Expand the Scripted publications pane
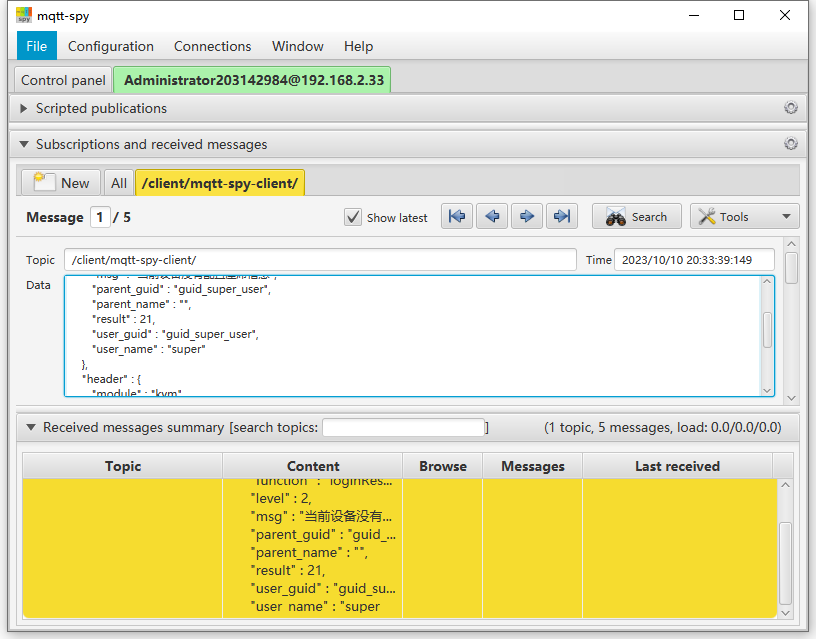816x639 pixels. pyautogui.click(x=23, y=108)
